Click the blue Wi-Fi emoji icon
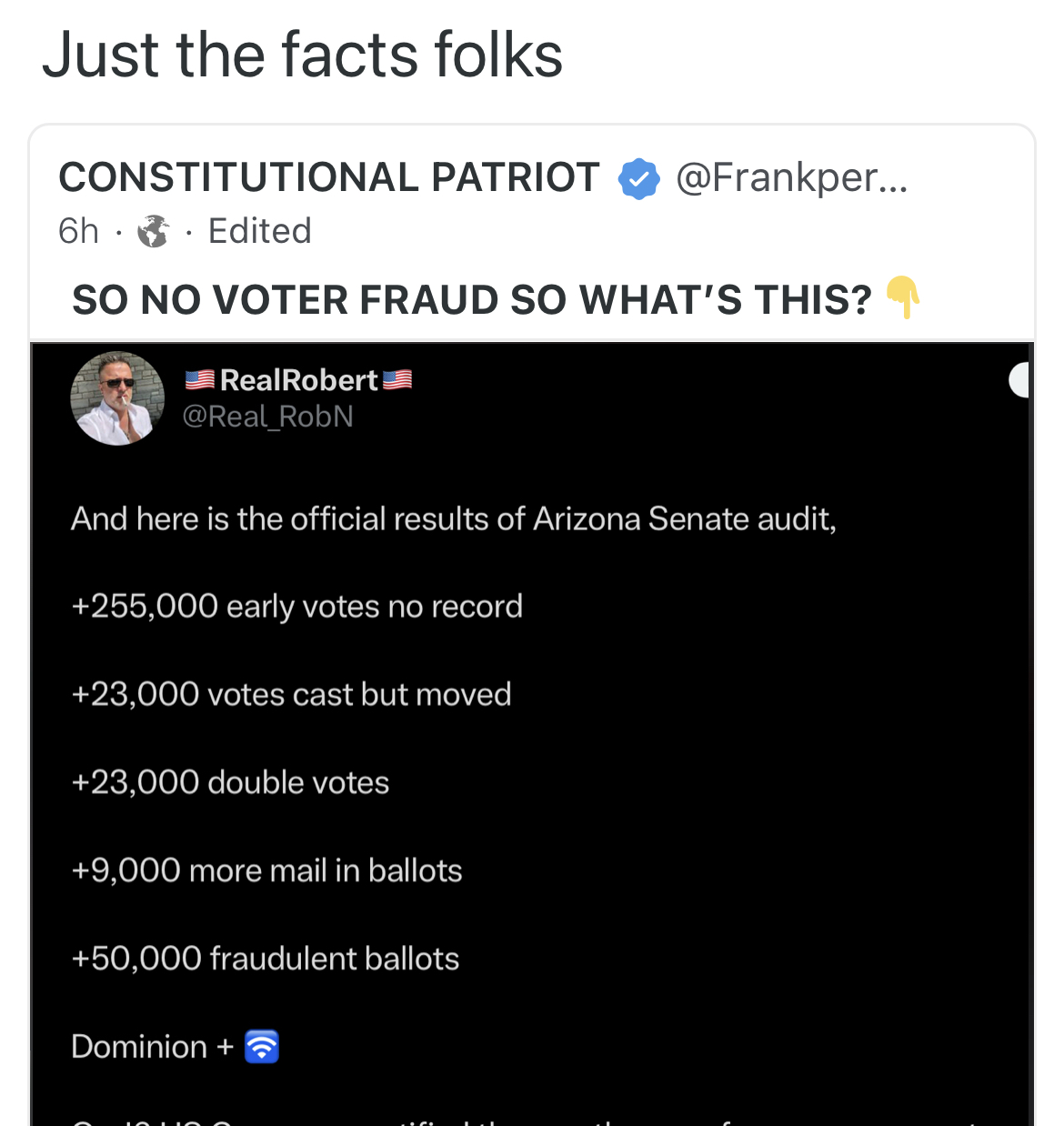Image resolution: width=1064 pixels, height=1126 pixels. 262,1046
